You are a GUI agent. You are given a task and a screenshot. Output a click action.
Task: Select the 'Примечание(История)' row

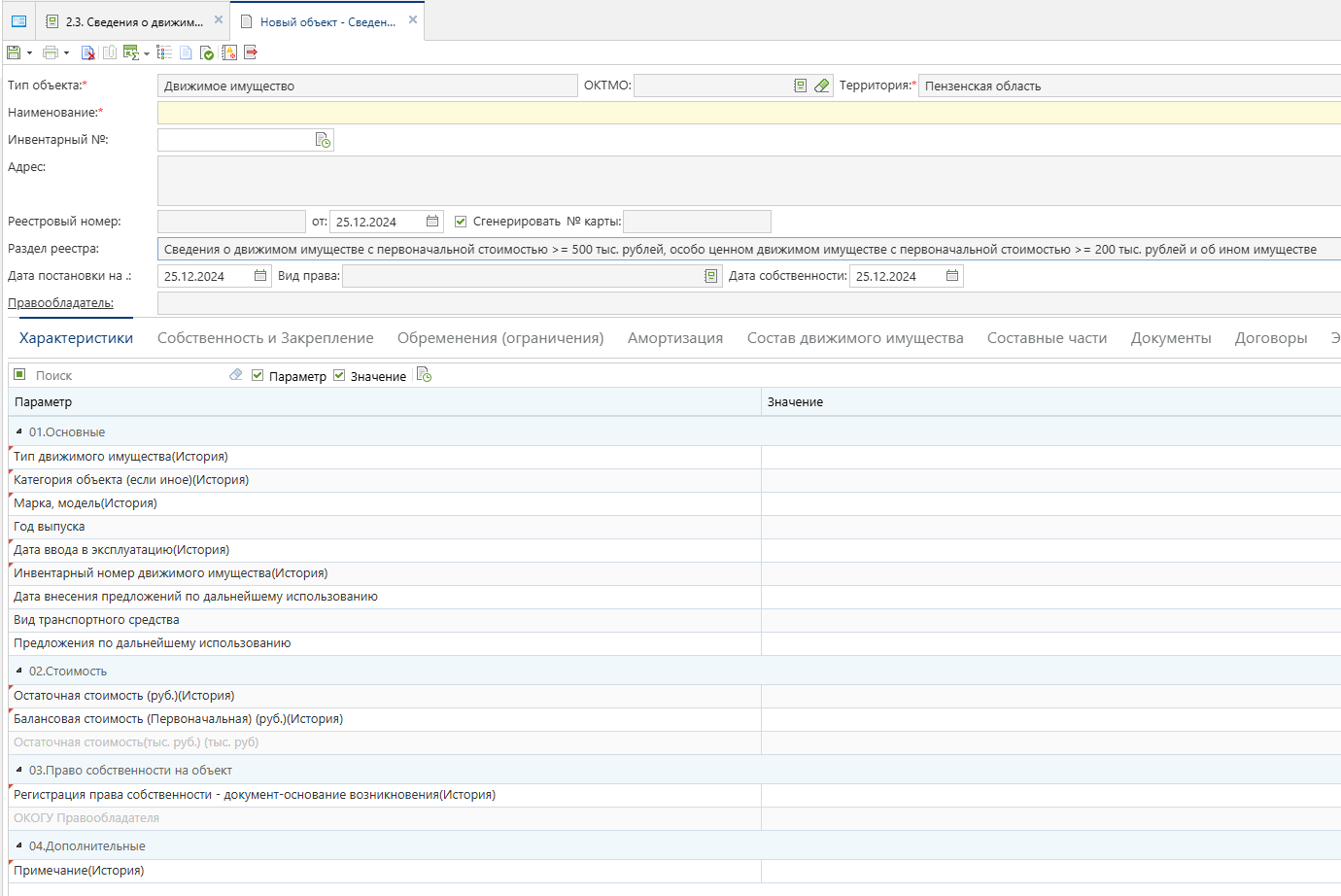point(674,871)
